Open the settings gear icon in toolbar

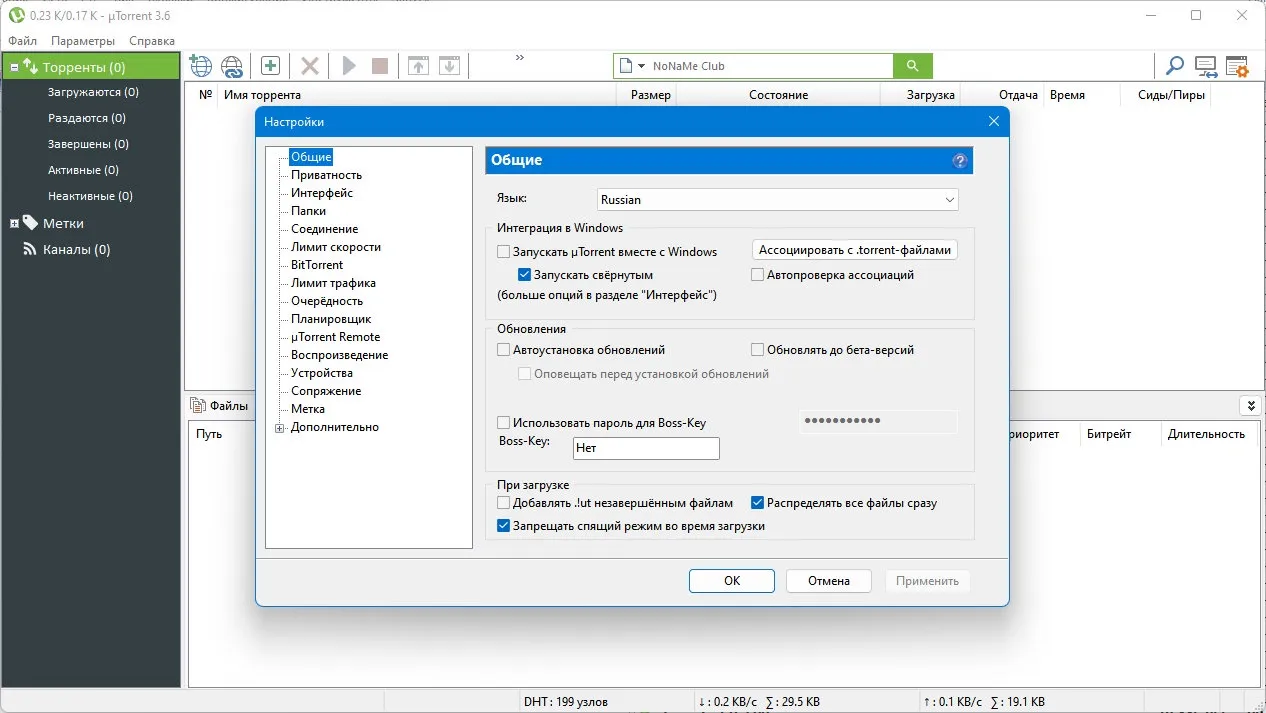click(x=1237, y=66)
